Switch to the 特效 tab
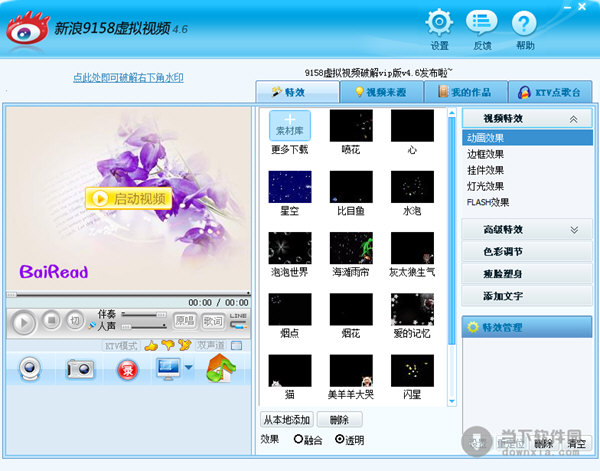The height and width of the screenshot is (471, 600). (x=297, y=92)
